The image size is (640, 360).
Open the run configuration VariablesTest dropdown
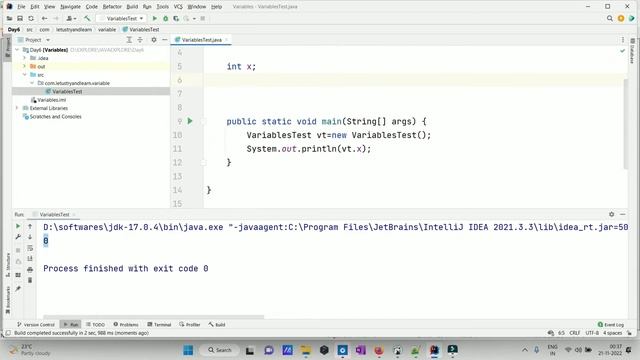121,18
